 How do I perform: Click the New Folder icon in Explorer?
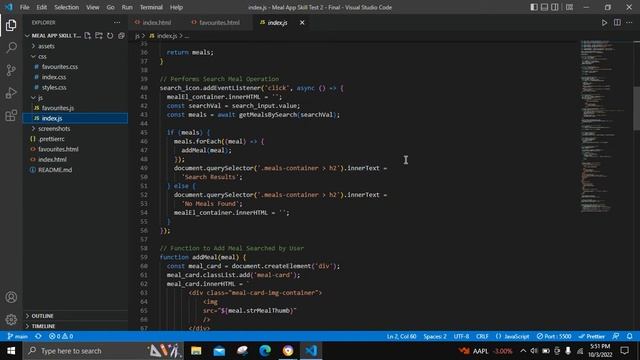(99, 36)
